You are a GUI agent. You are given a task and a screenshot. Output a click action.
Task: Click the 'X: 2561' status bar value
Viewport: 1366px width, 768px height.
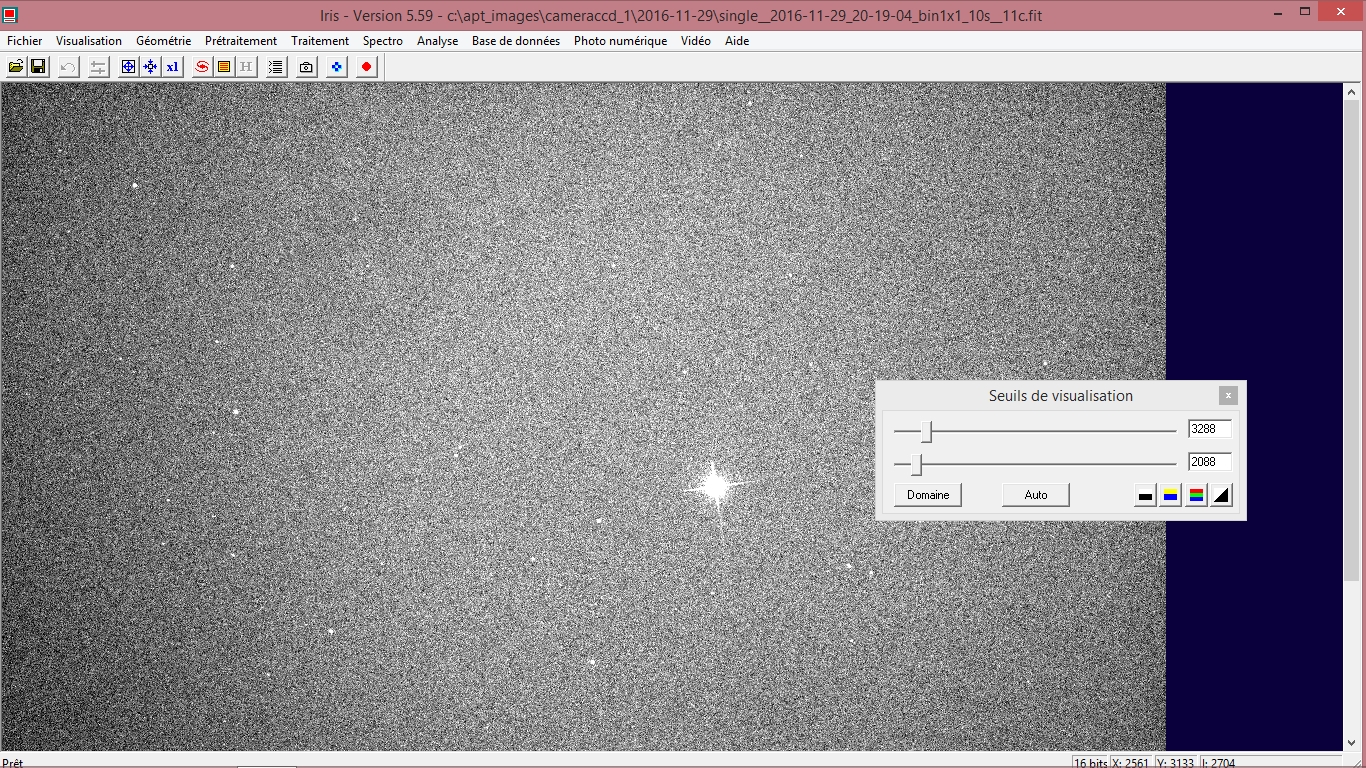(x=1133, y=762)
